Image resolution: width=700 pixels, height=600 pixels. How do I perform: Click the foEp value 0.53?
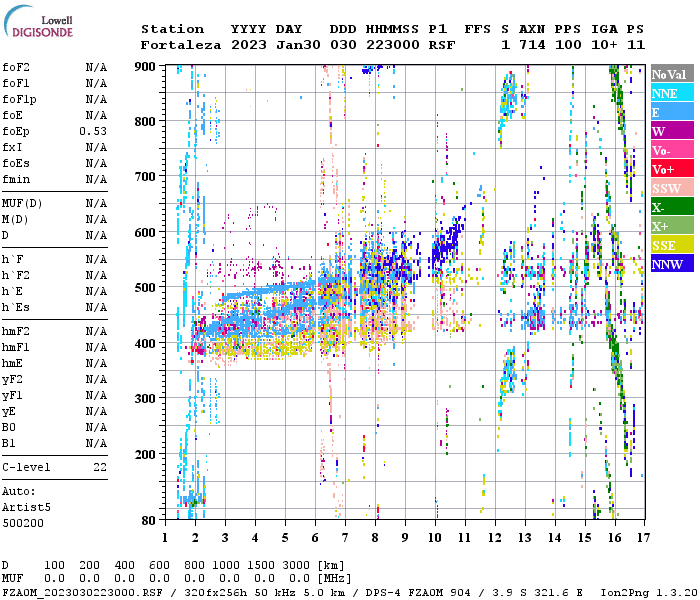click(93, 131)
